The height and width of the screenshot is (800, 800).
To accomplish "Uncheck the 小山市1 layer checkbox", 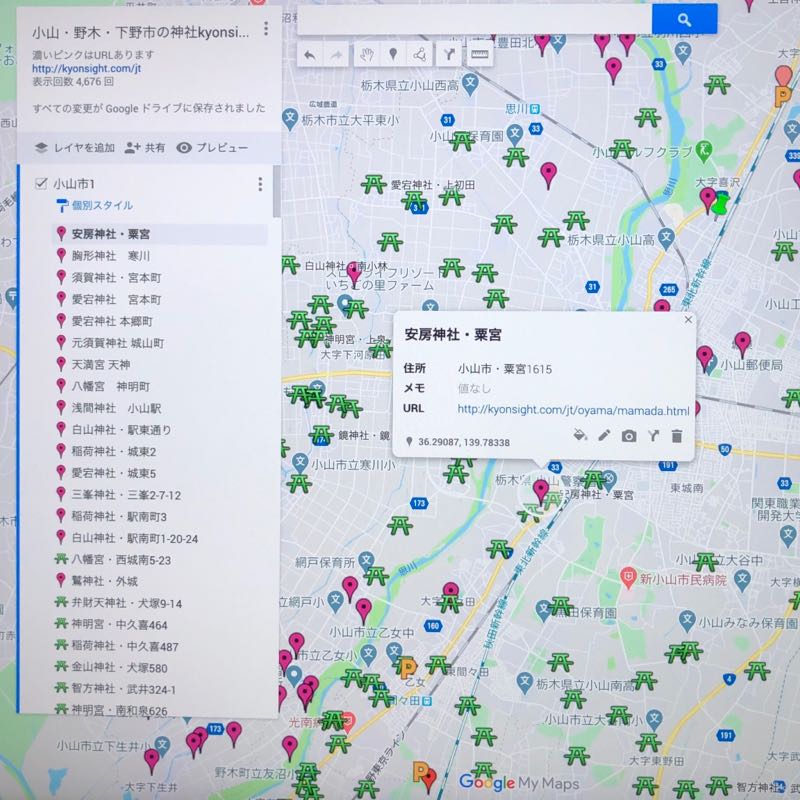I will [41, 184].
